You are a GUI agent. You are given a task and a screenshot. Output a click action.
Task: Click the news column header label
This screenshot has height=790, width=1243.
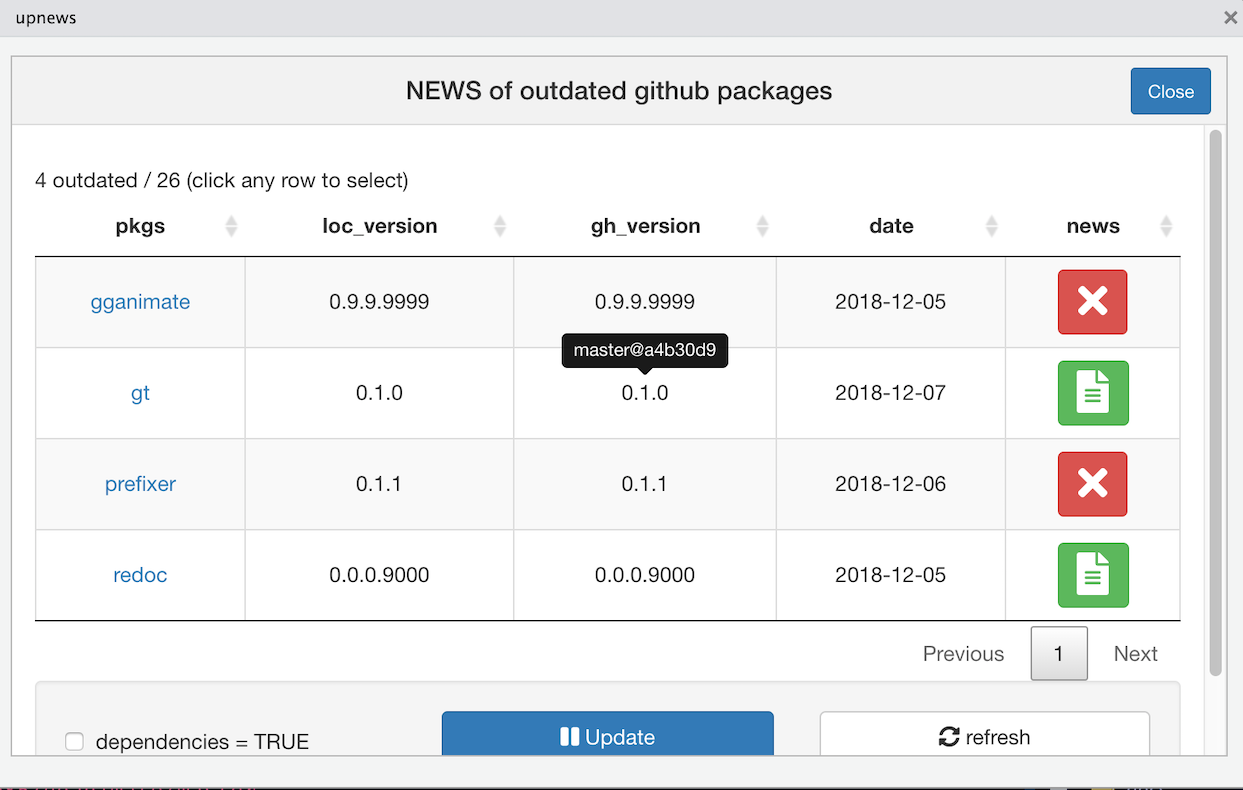(1092, 226)
